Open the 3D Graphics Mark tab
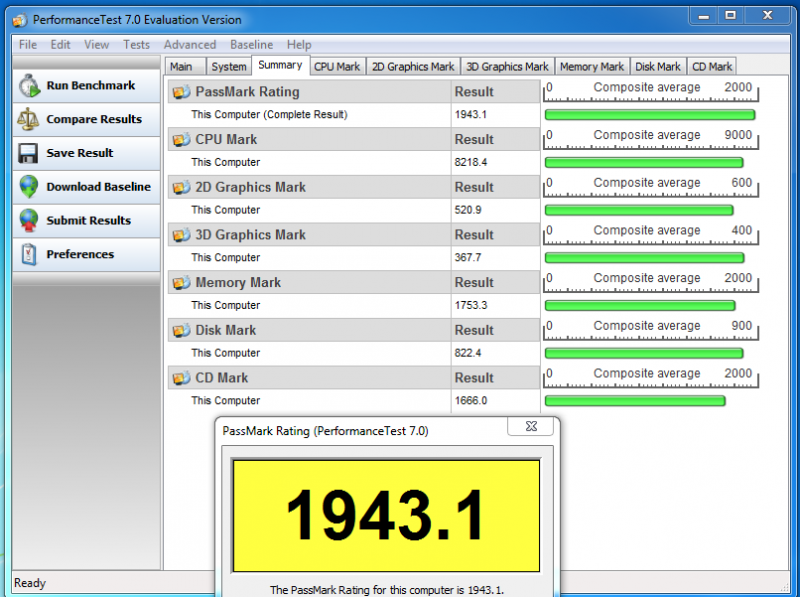 507,66
